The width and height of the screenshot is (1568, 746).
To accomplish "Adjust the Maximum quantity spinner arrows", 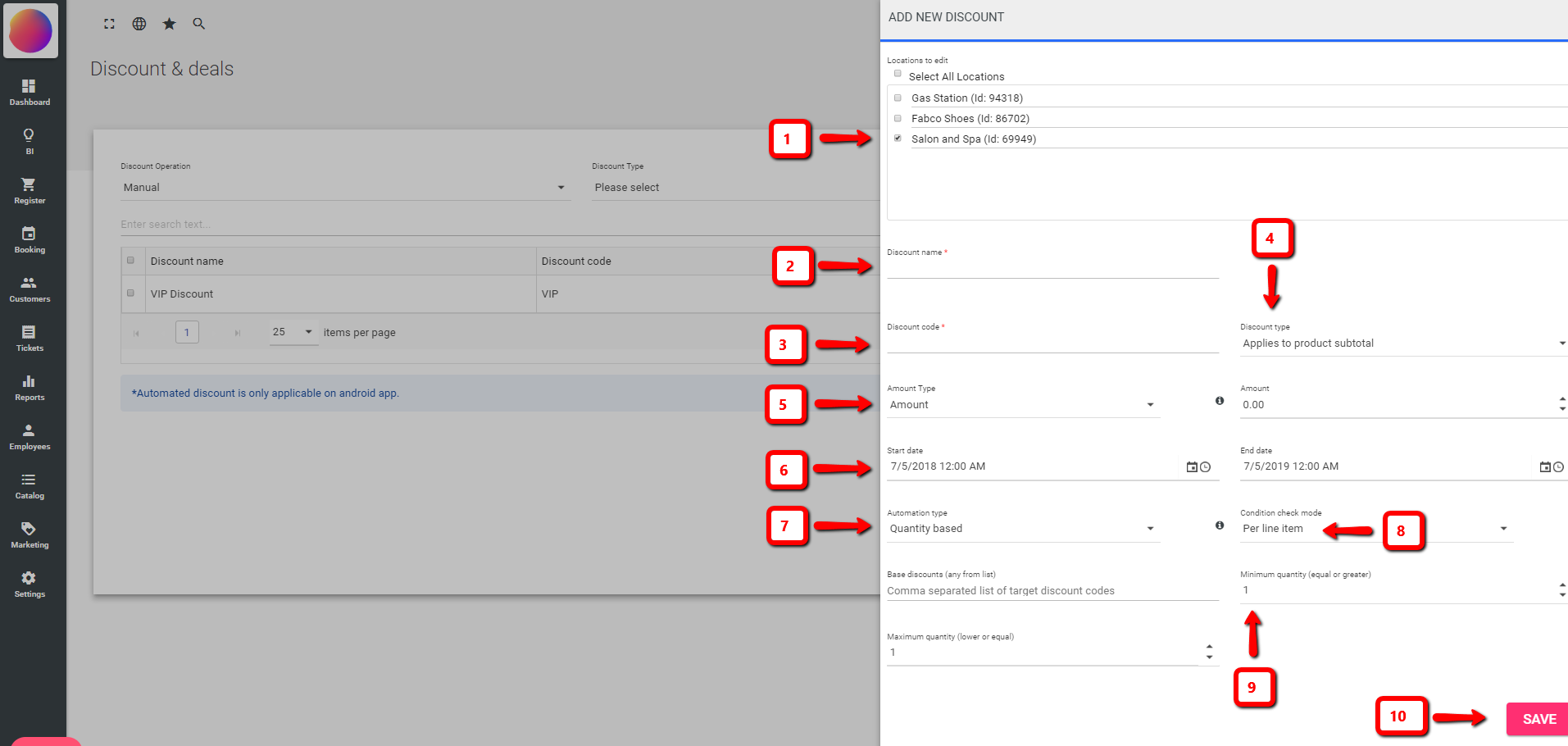I will pos(1209,652).
